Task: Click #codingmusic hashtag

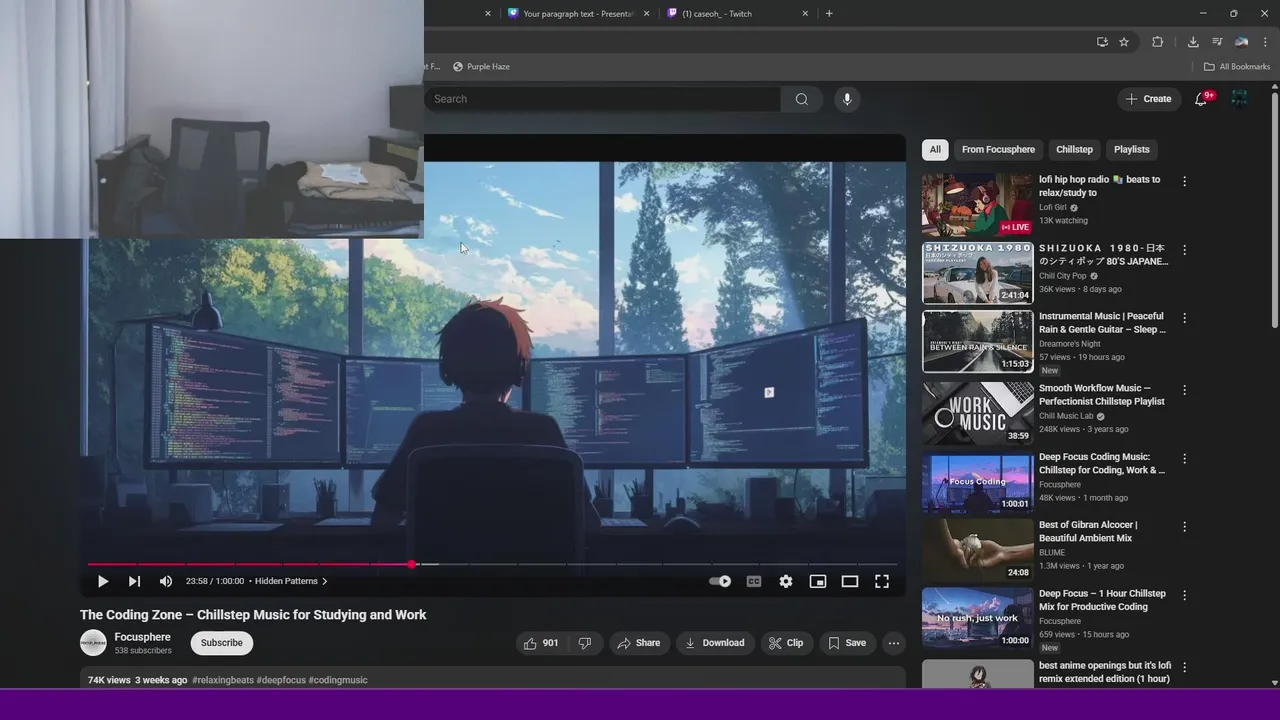Action: [x=338, y=680]
